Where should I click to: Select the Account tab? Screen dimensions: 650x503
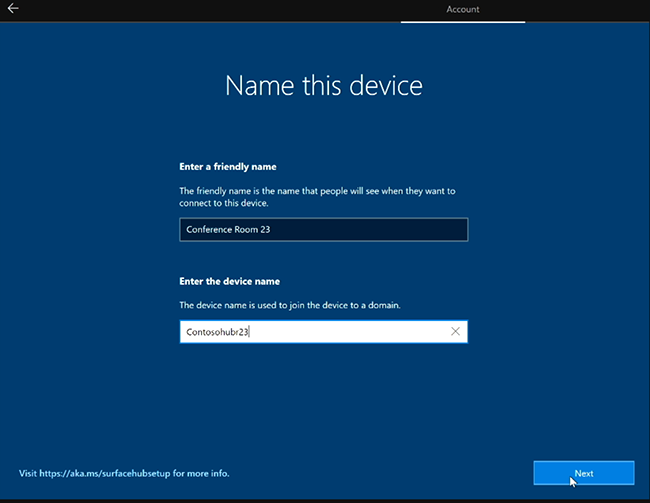[463, 10]
